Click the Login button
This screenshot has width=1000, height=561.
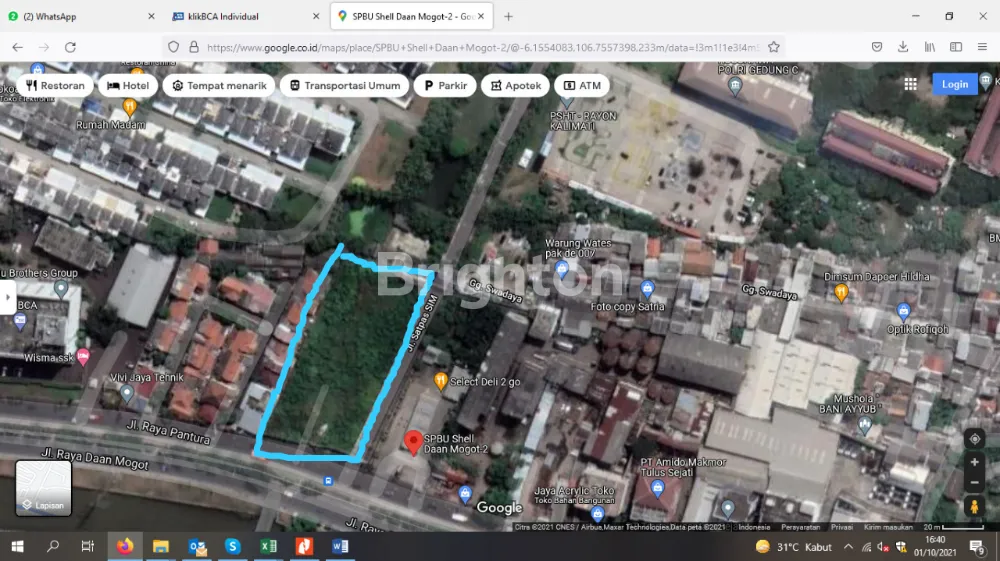pyautogui.click(x=954, y=85)
